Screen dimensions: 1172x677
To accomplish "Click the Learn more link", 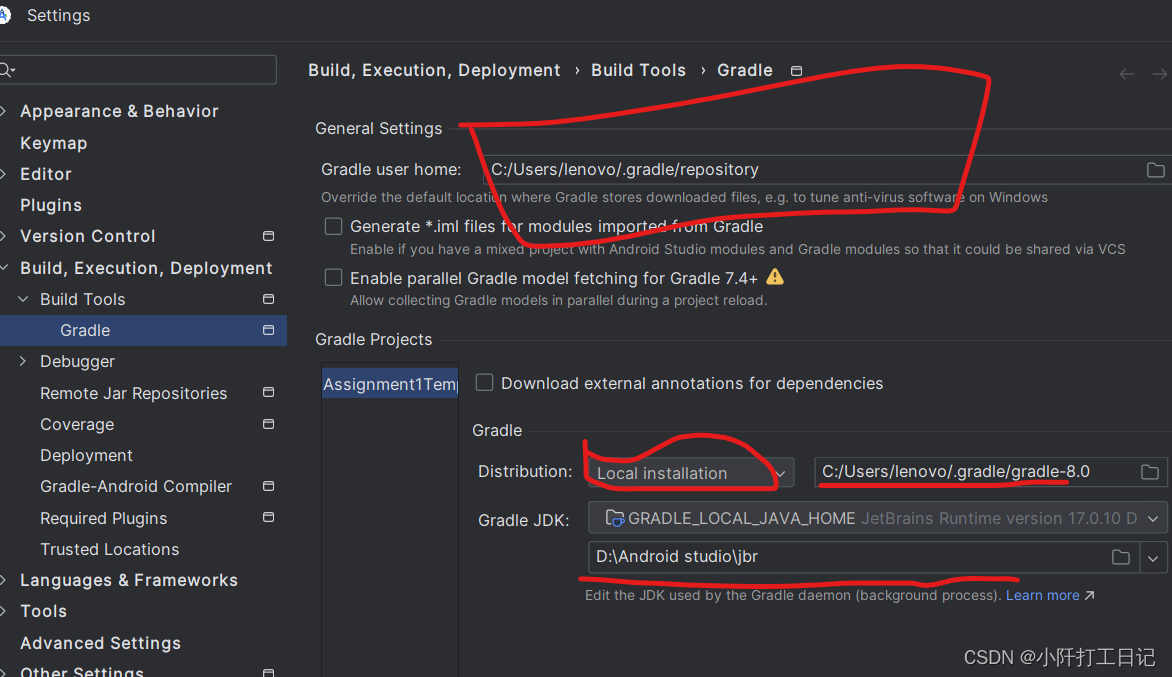I will coord(1043,595).
